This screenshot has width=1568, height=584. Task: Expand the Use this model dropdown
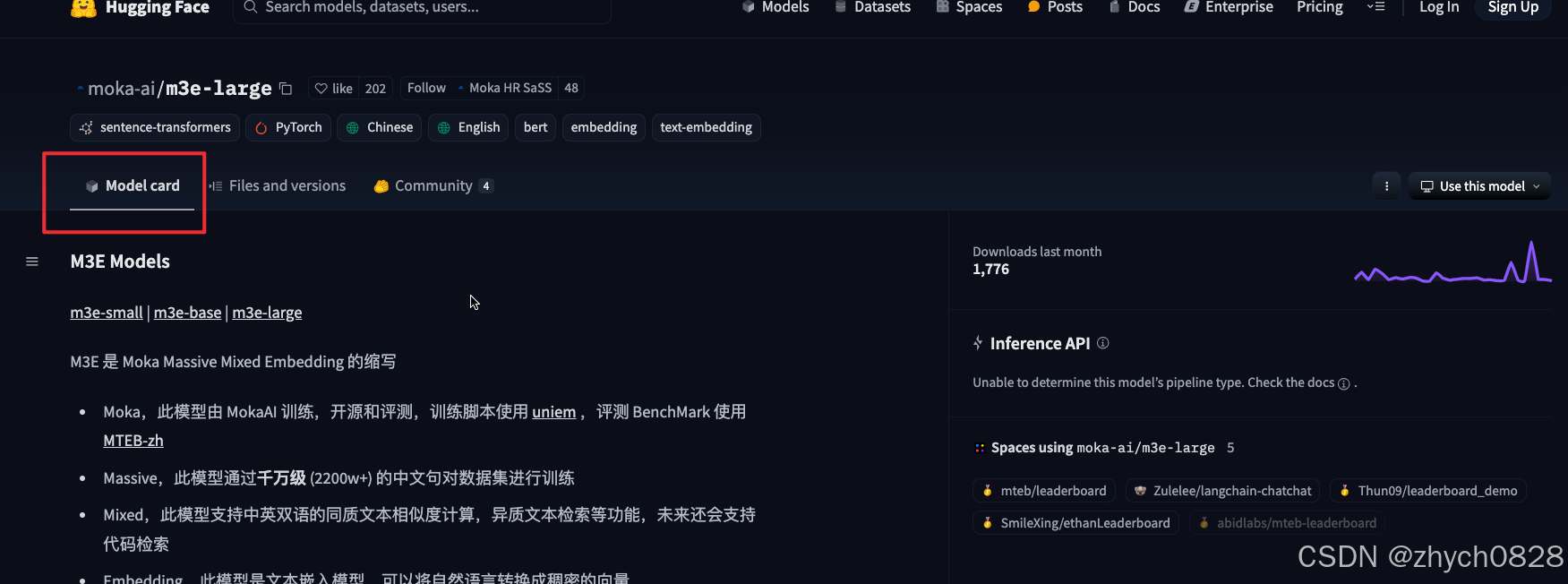click(x=1479, y=186)
